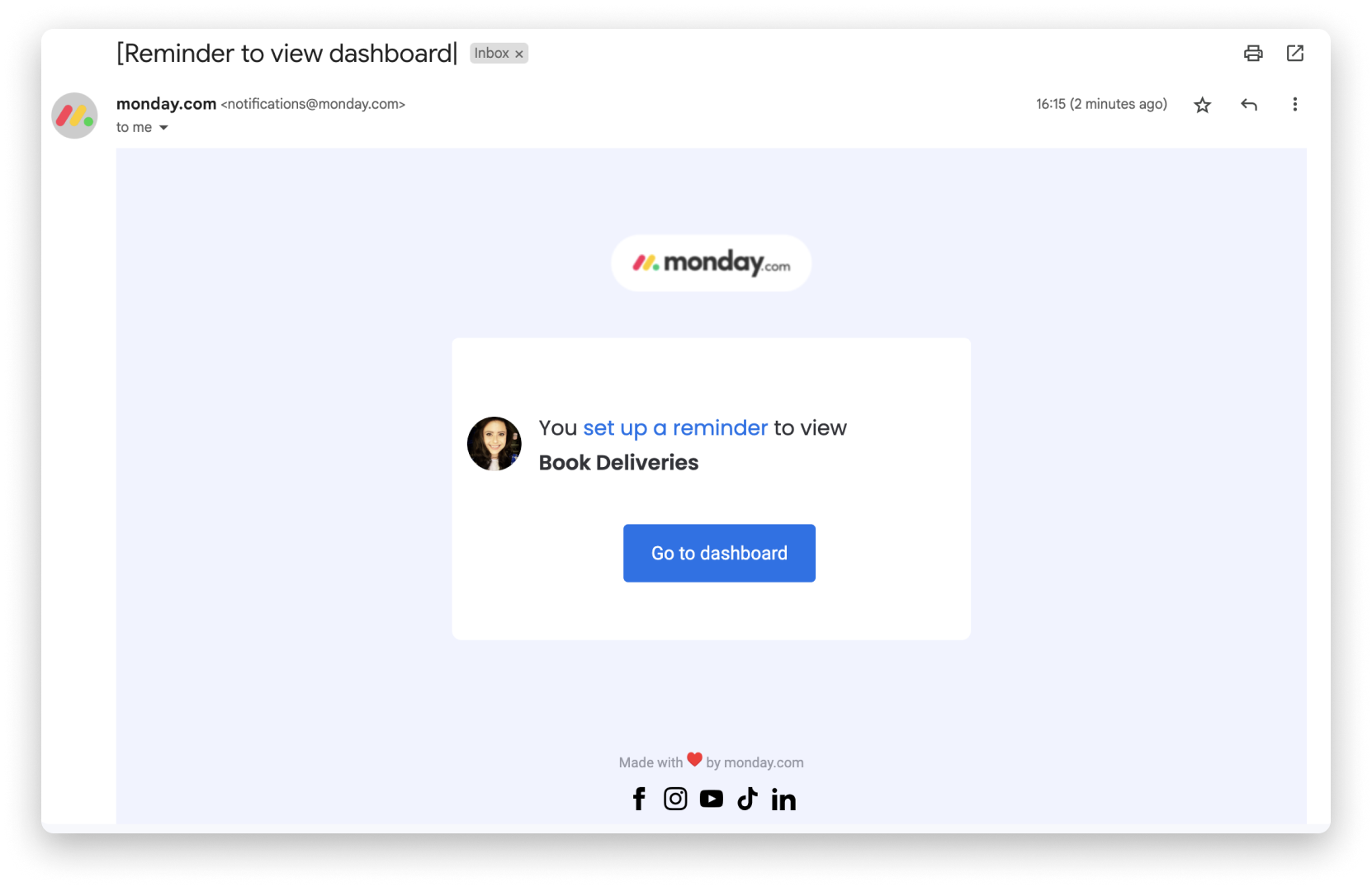
Task: Click the 'Reminder to view dashboard' subject
Action: coord(286,54)
